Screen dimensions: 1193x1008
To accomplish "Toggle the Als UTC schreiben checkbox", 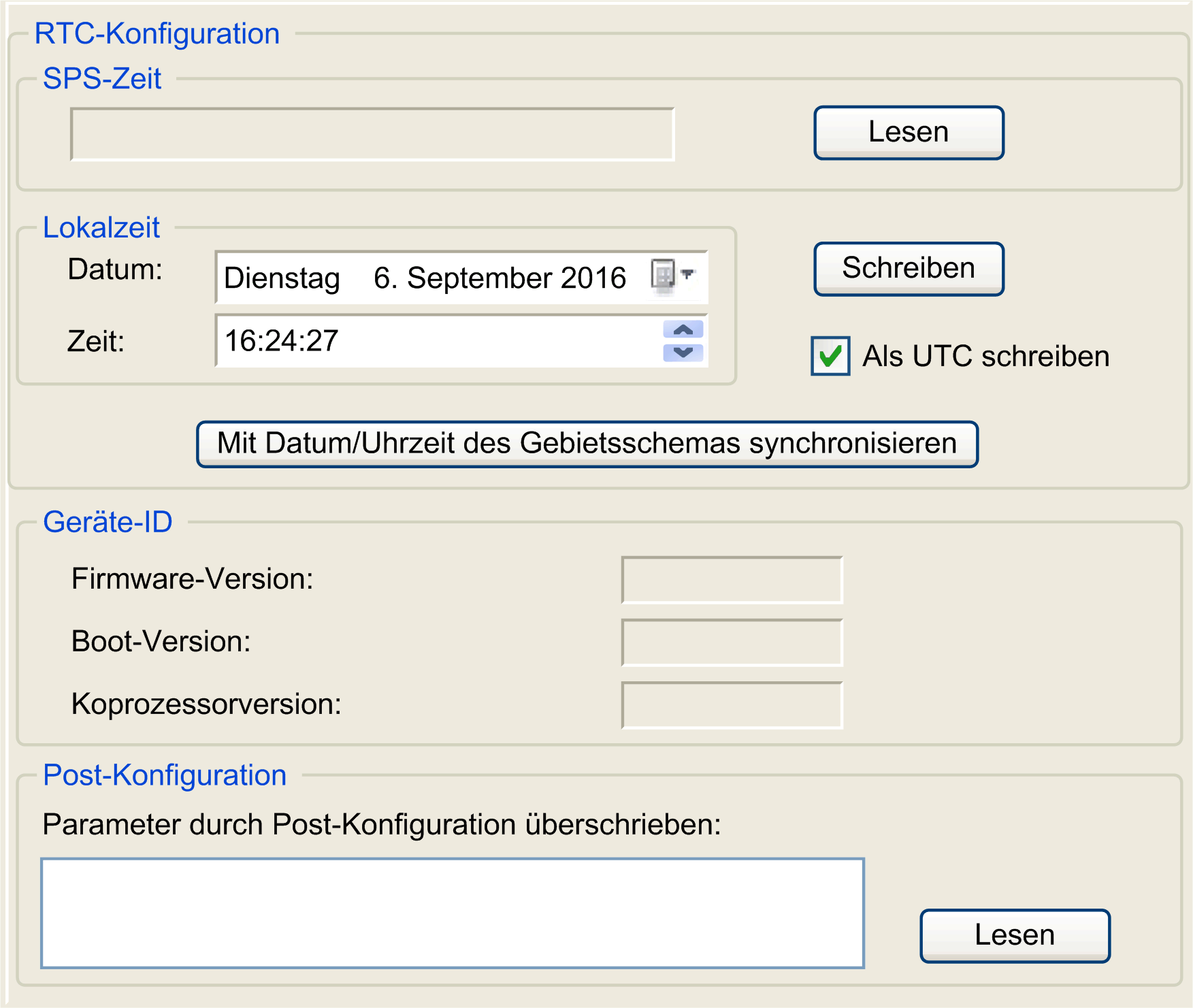I will point(830,356).
